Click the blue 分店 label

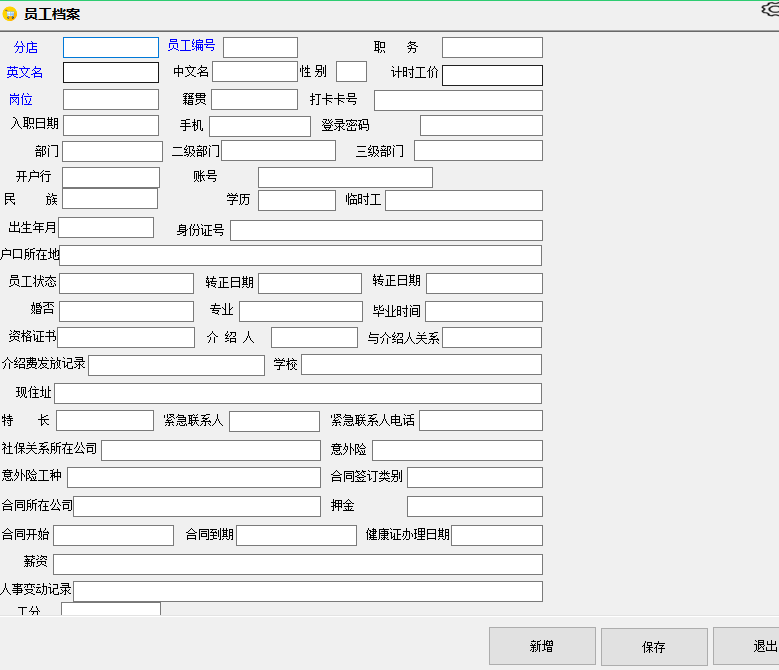tap(26, 47)
